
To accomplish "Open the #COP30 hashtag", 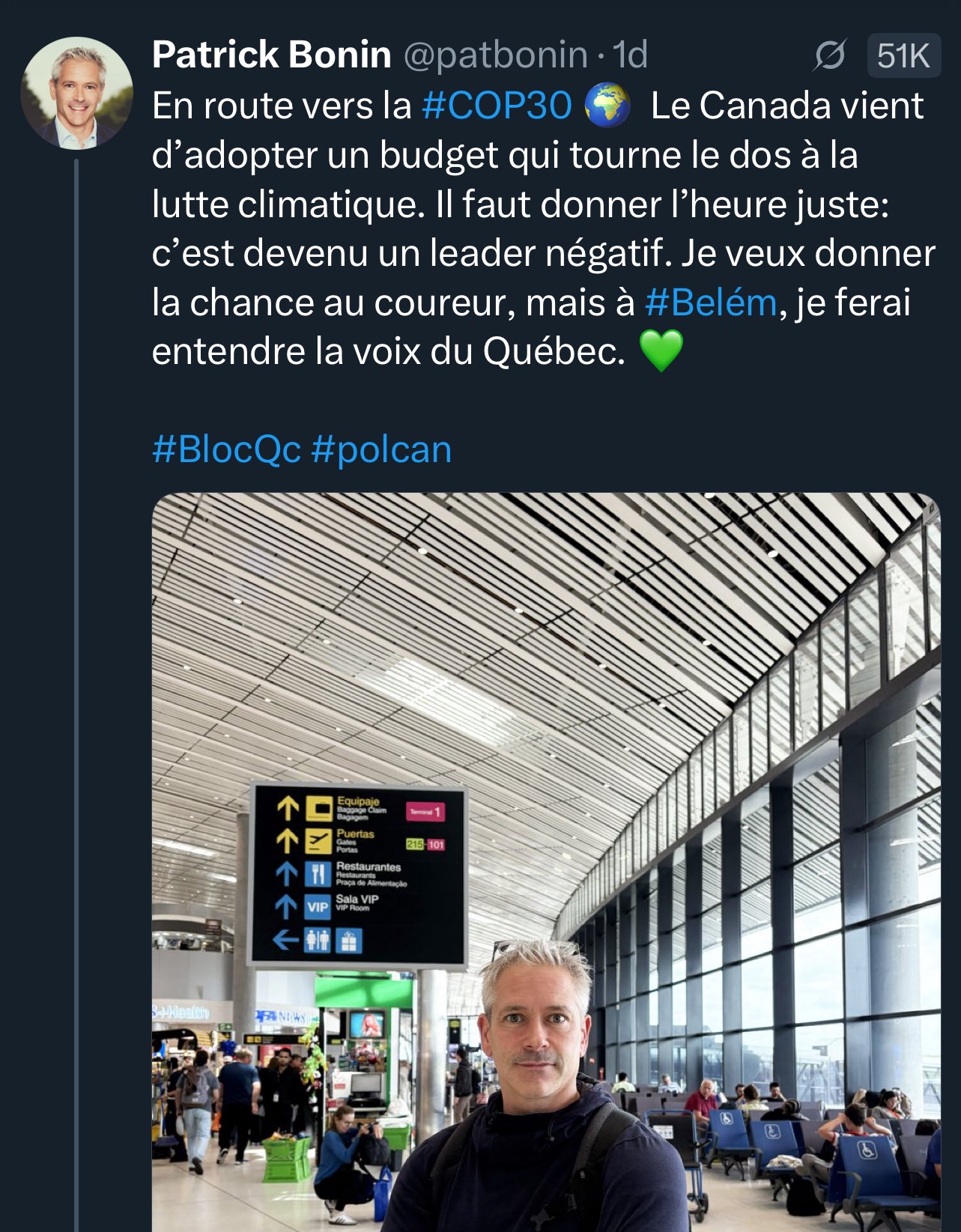I will [497, 106].
